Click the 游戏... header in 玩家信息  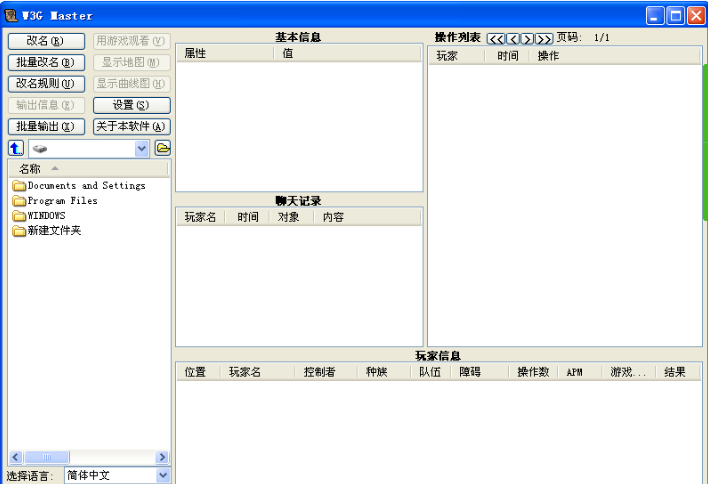click(x=629, y=372)
